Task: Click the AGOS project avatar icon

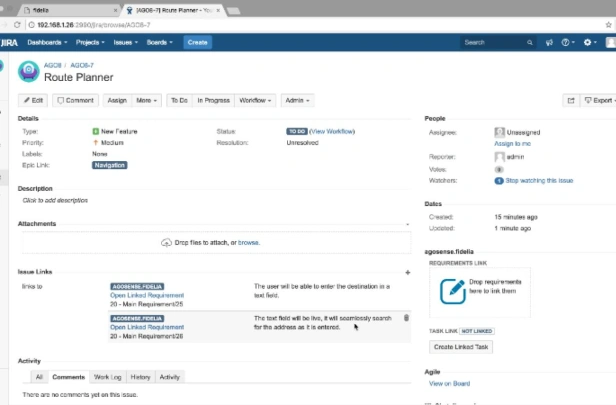Action: point(29,71)
